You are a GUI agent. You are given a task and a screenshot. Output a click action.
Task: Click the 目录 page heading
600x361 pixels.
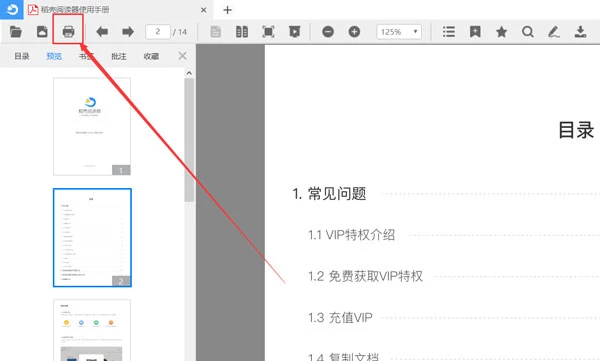[576, 130]
